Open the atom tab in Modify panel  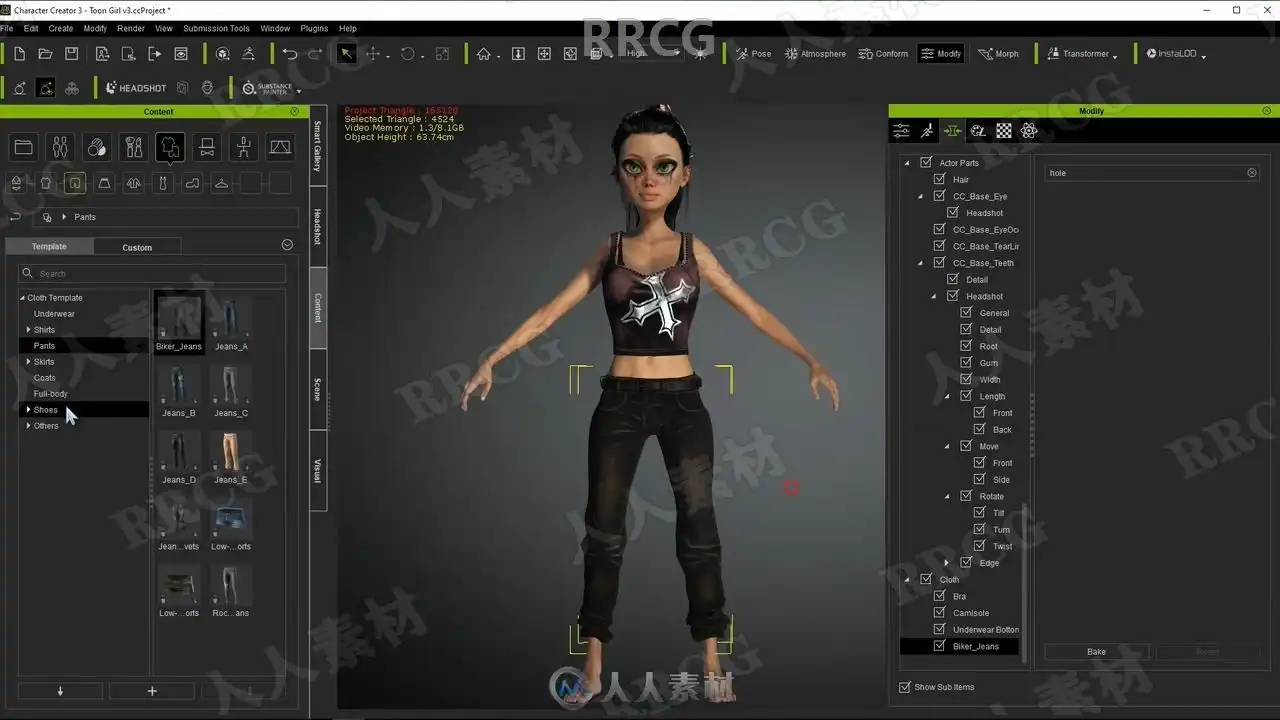tap(1029, 131)
